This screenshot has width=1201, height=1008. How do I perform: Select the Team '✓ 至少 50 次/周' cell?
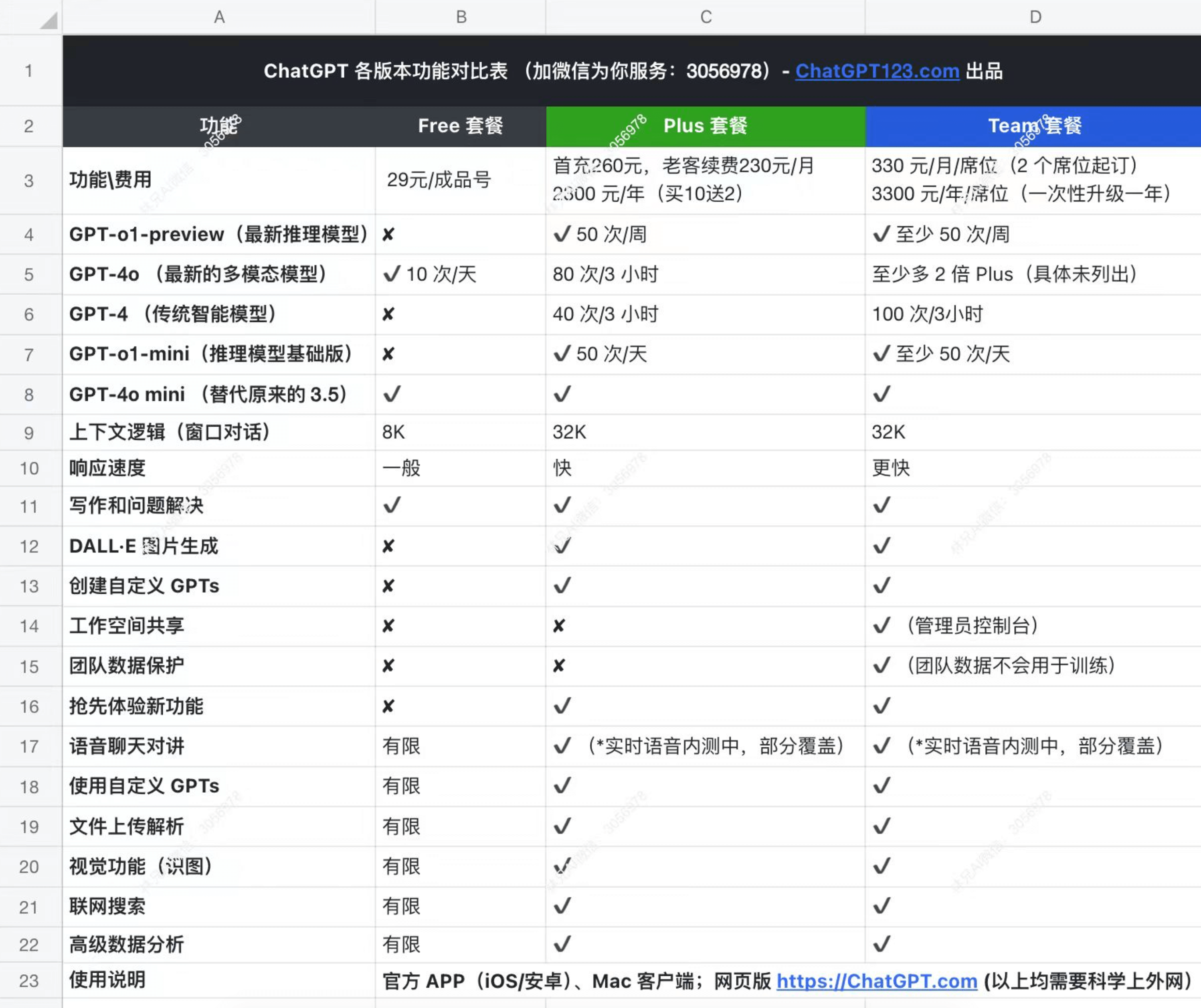coord(1034,235)
